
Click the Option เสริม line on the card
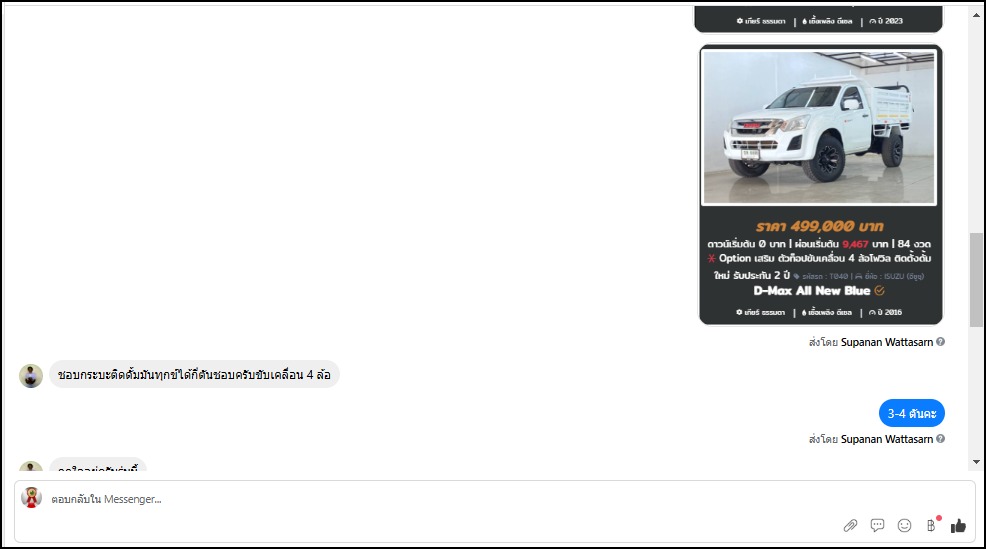click(819, 258)
